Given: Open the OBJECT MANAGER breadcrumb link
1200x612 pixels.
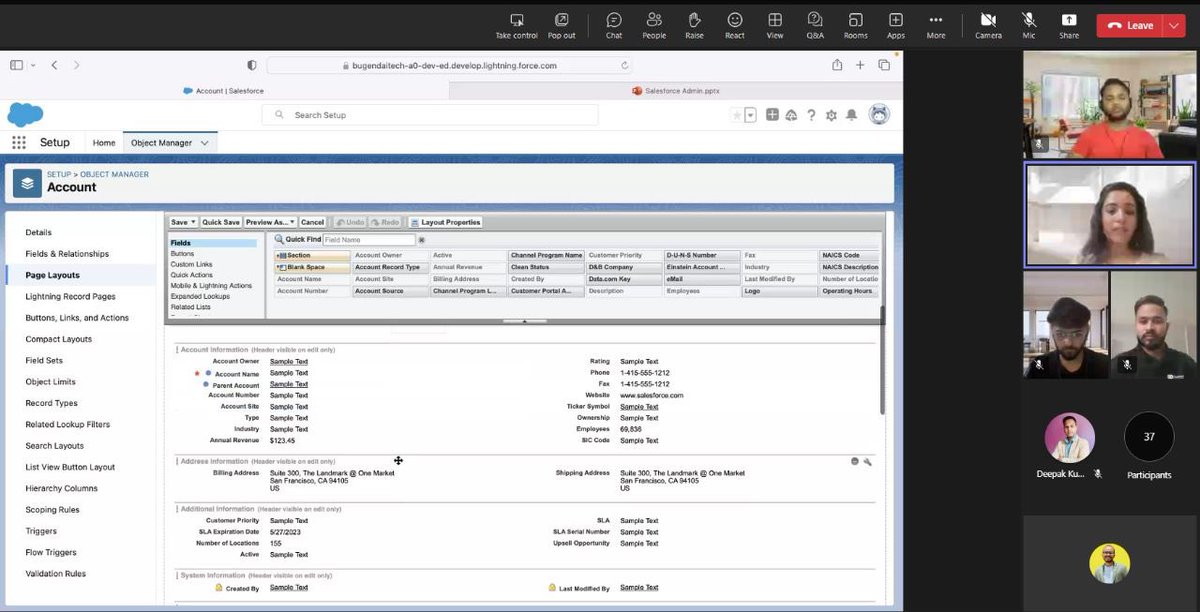Looking at the screenshot, I should click(x=114, y=174).
